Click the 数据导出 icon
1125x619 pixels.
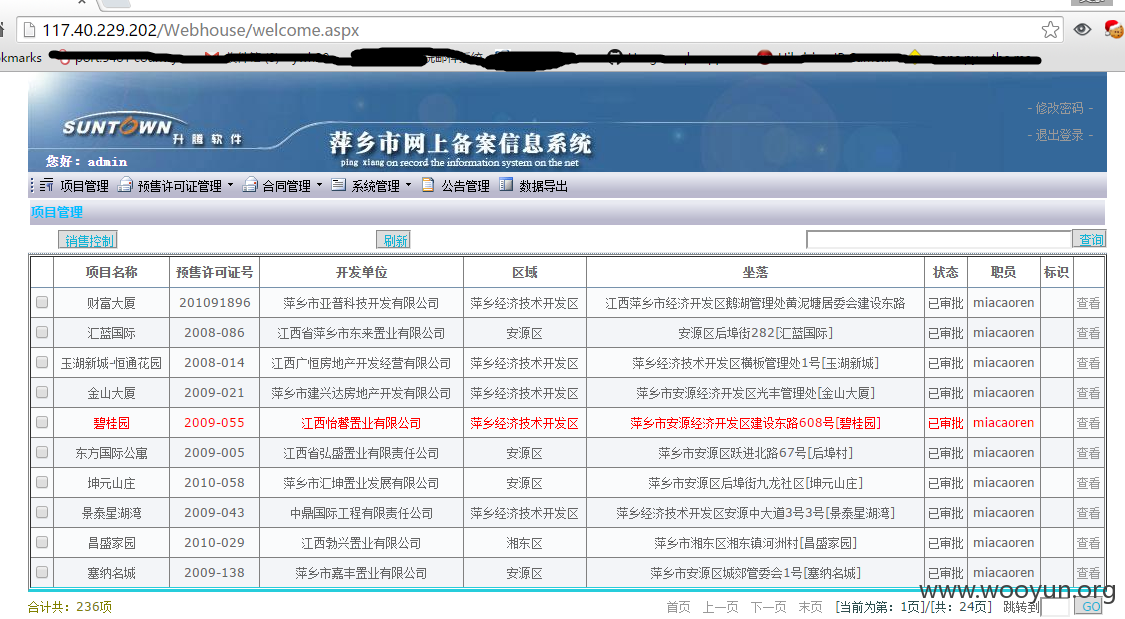pyautogui.click(x=506, y=185)
